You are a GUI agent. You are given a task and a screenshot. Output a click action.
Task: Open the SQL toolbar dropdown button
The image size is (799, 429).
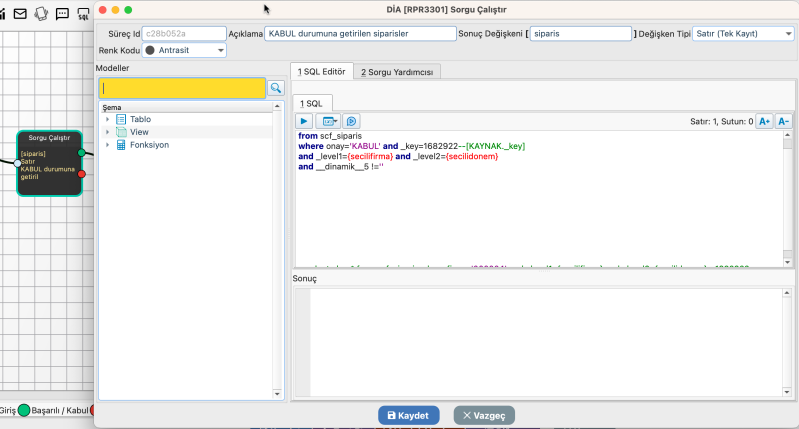(x=330, y=121)
